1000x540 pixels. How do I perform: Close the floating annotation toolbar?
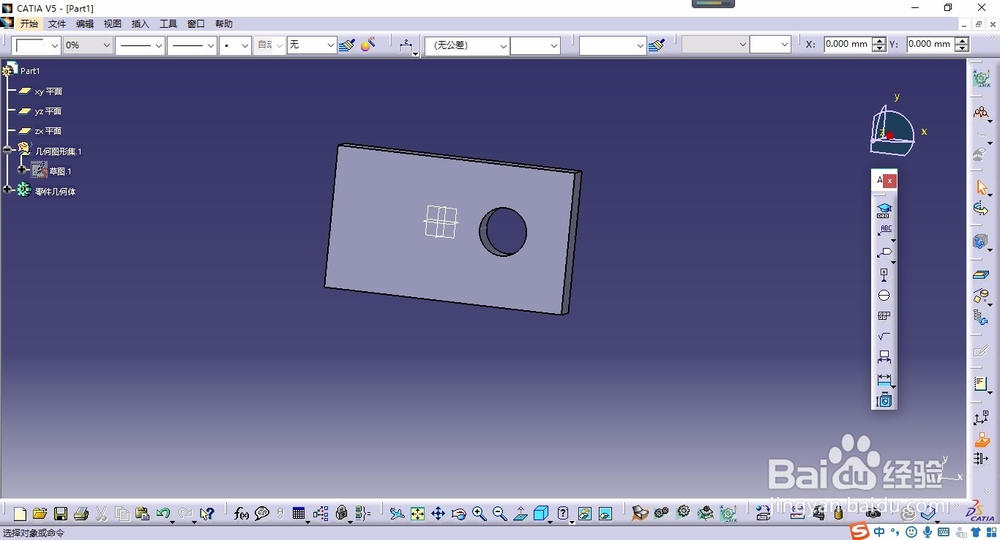(890, 181)
